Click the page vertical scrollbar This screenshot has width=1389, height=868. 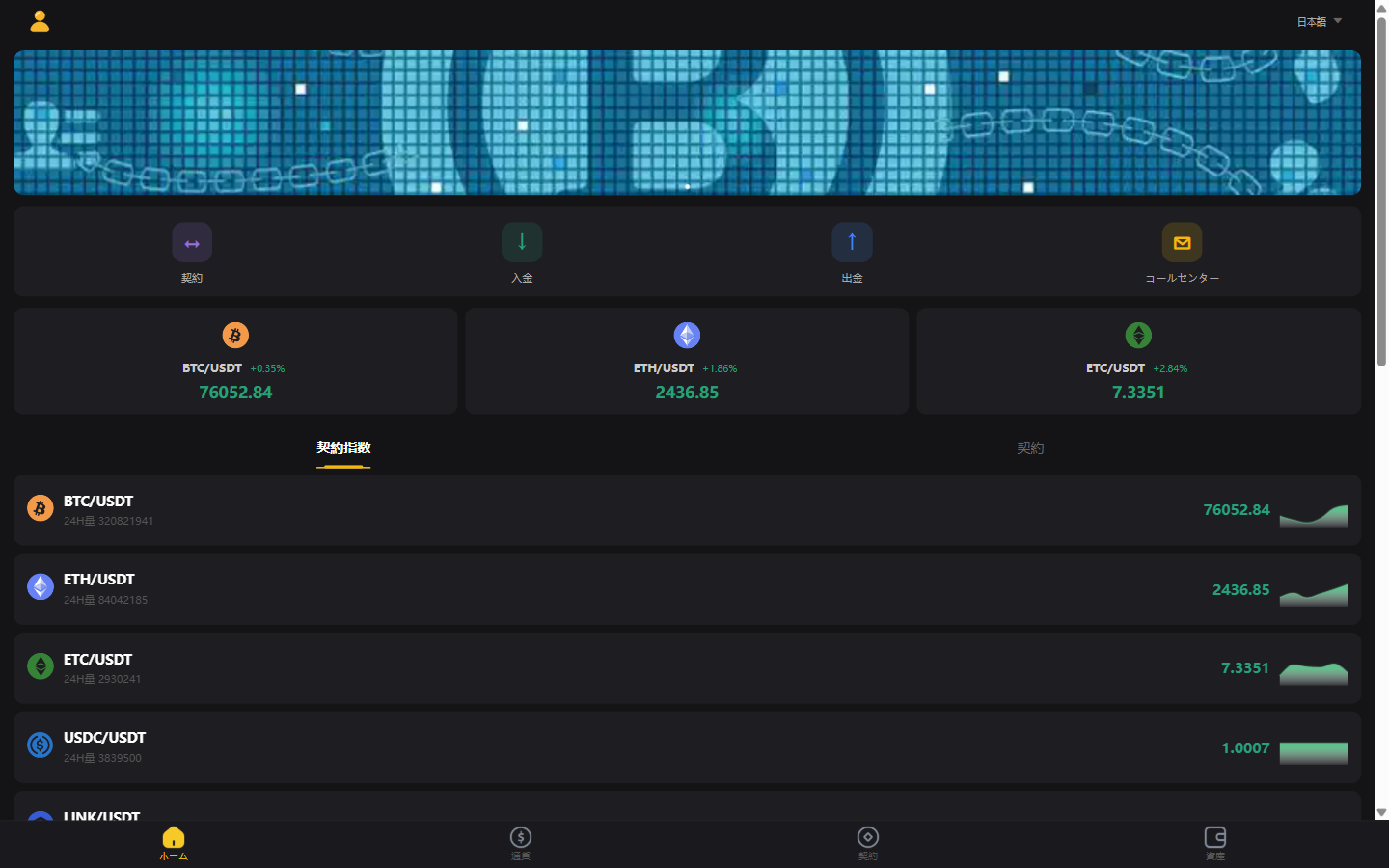(1381, 193)
